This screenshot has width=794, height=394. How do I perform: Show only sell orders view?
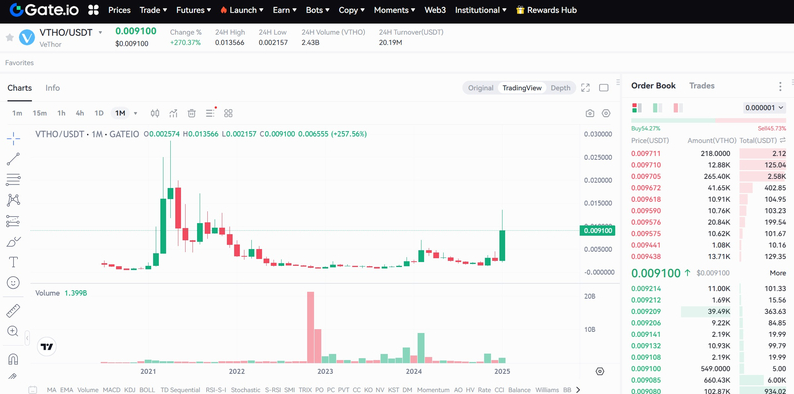(x=678, y=108)
